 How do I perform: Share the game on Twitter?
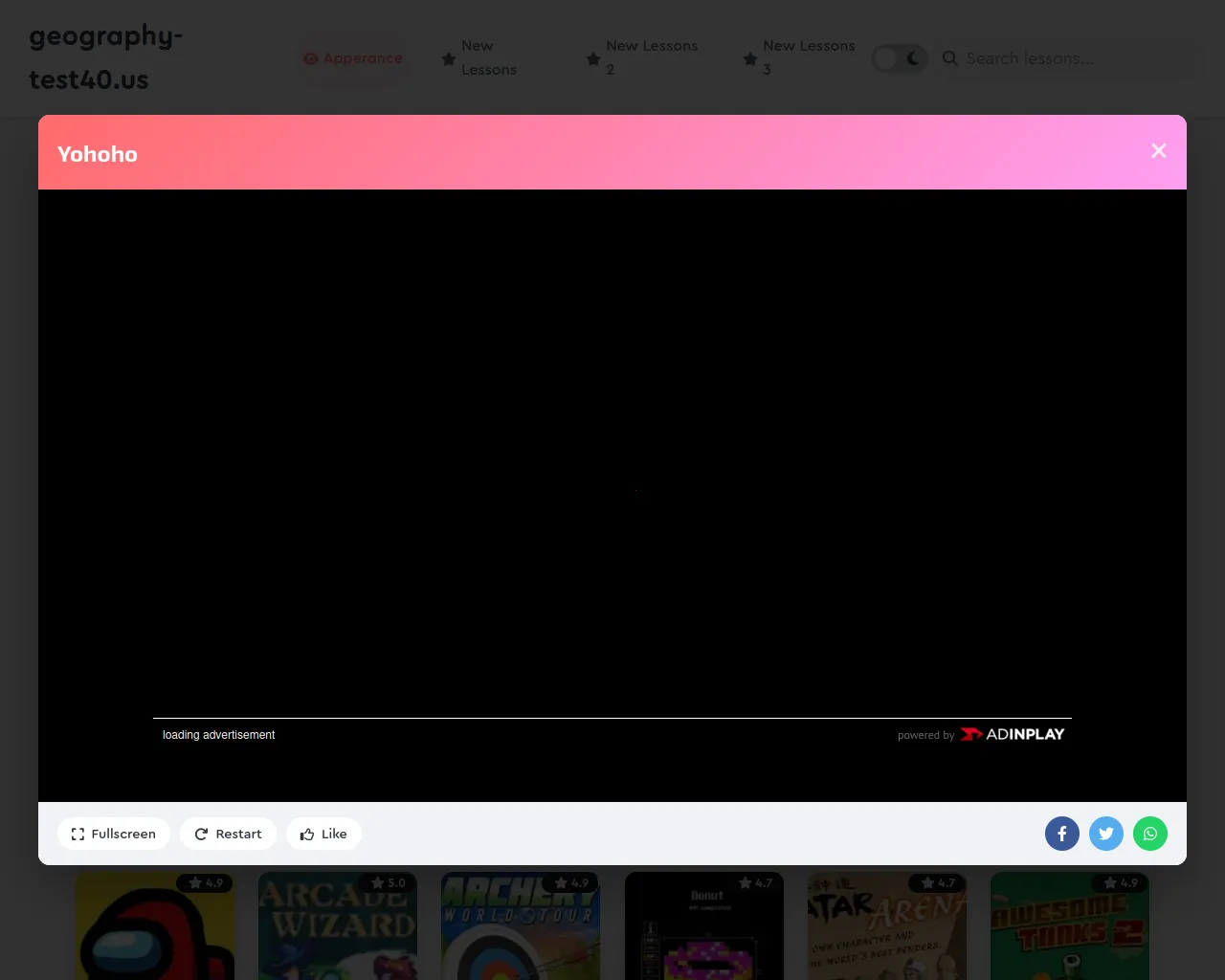(x=1106, y=834)
